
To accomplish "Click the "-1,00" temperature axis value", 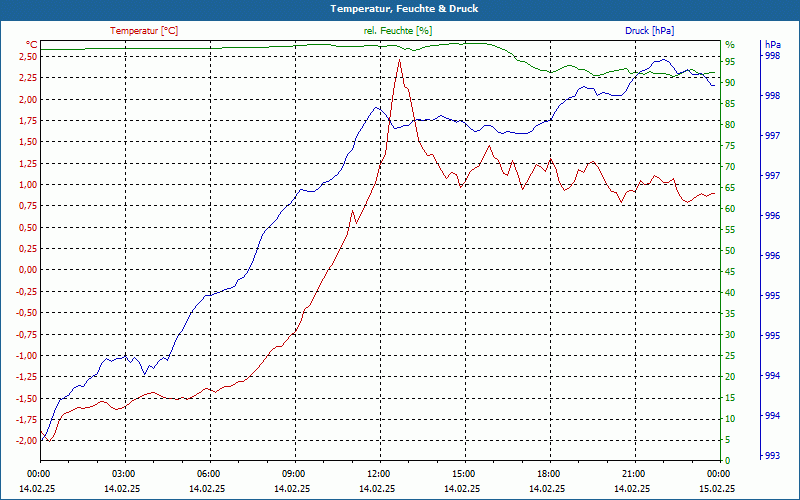I will (x=27, y=356).
